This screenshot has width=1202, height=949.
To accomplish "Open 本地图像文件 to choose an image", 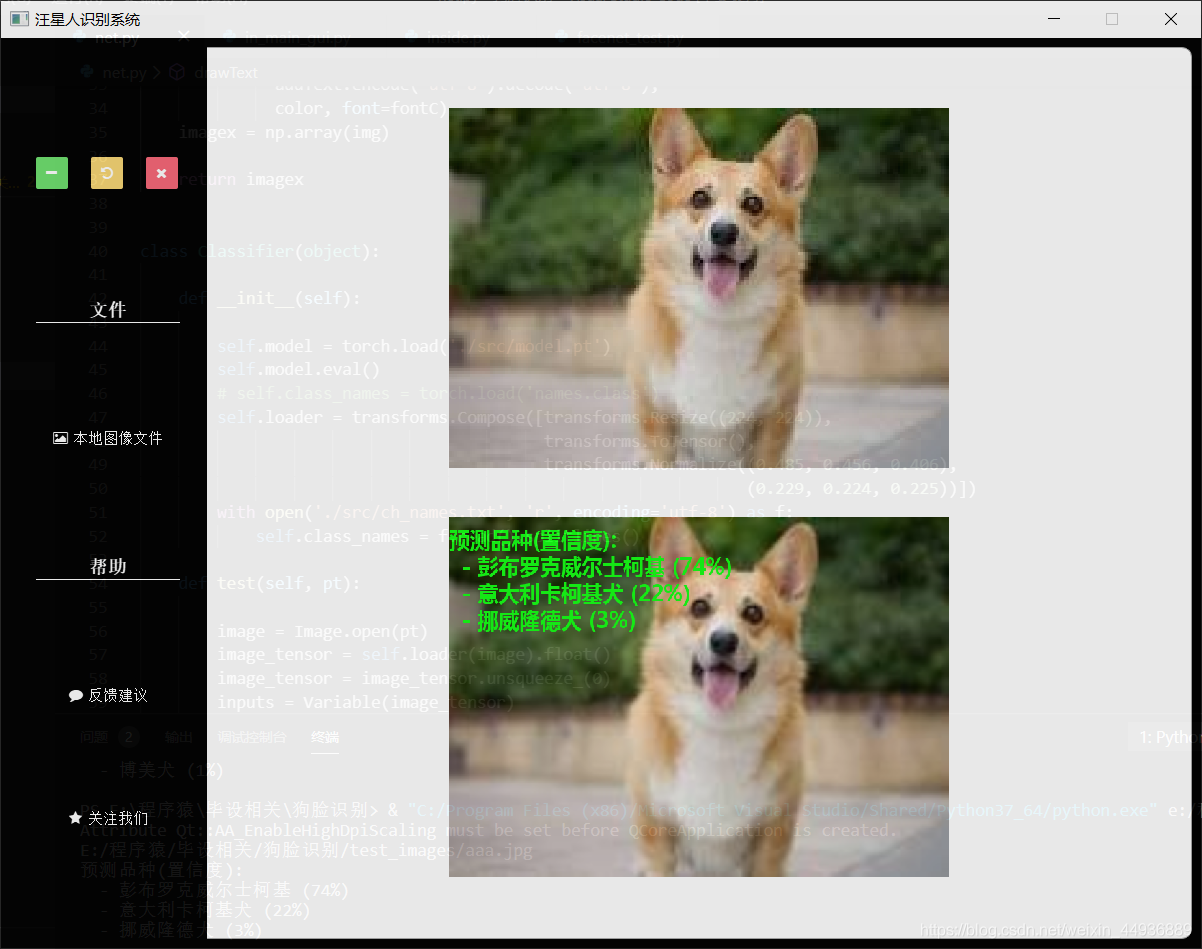I will pos(108,438).
